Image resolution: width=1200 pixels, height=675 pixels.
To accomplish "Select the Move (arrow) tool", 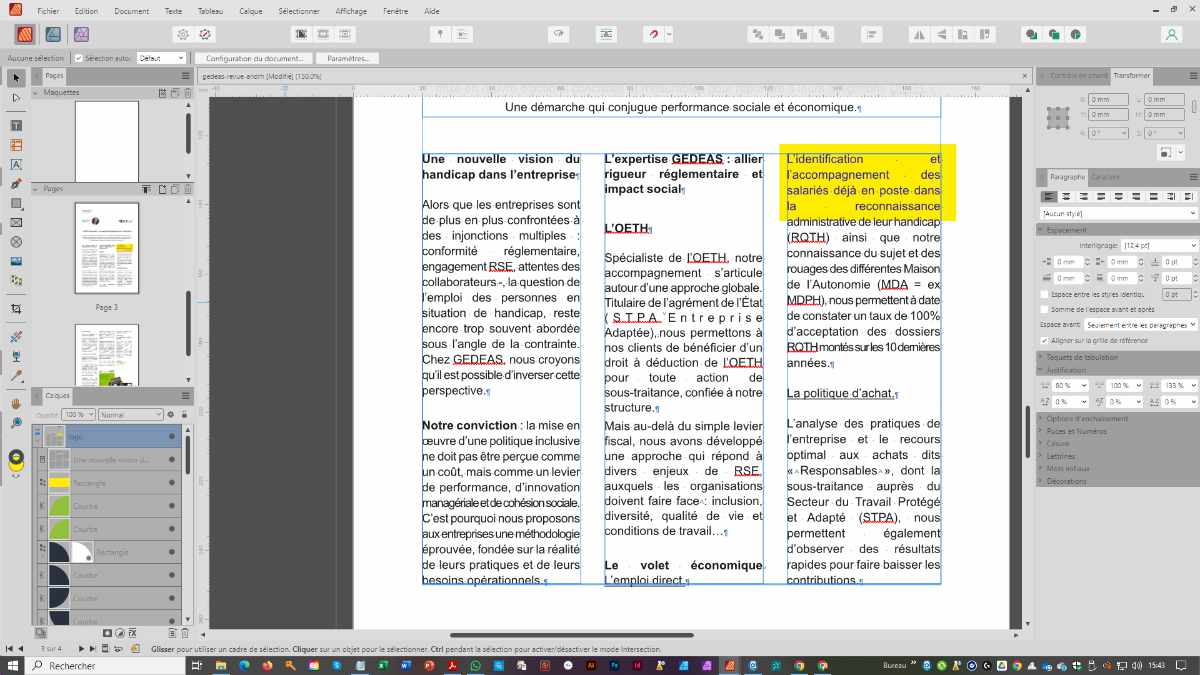I will [x=16, y=78].
